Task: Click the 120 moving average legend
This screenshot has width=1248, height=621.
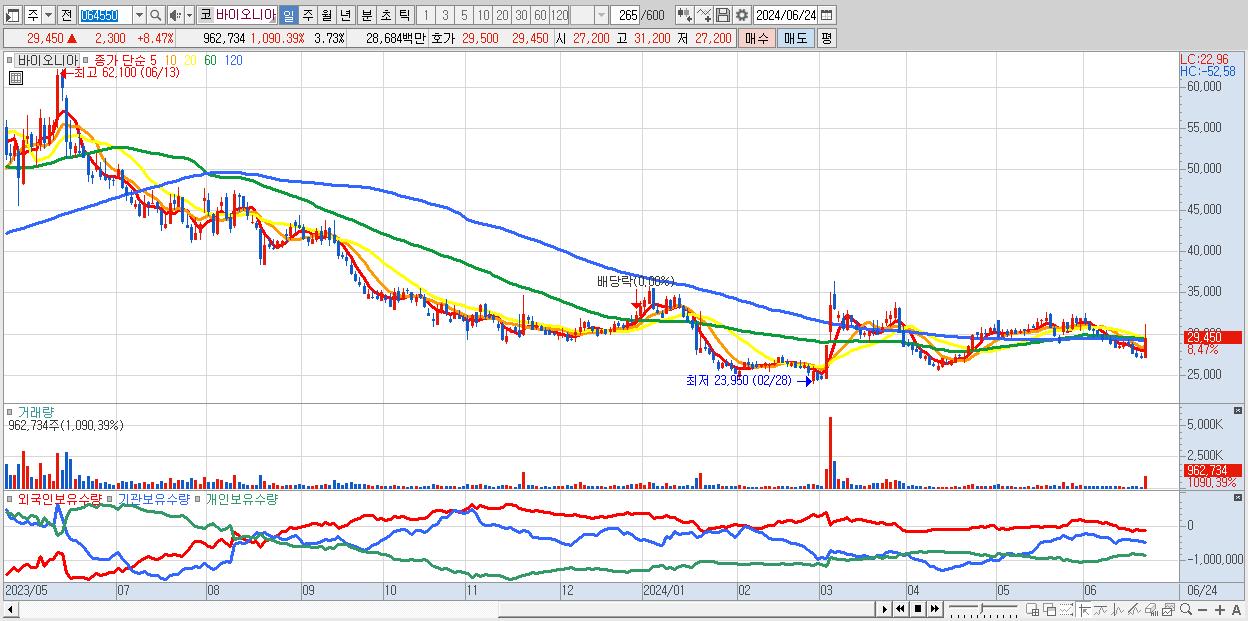Action: [x=233, y=60]
